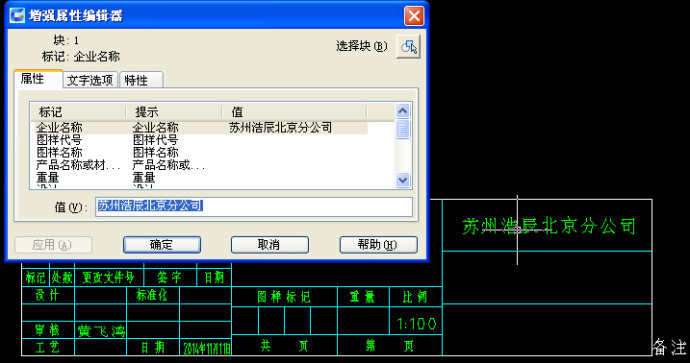Click the 重量 cell in drawing title block
690x363 pixels.
(x=362, y=297)
